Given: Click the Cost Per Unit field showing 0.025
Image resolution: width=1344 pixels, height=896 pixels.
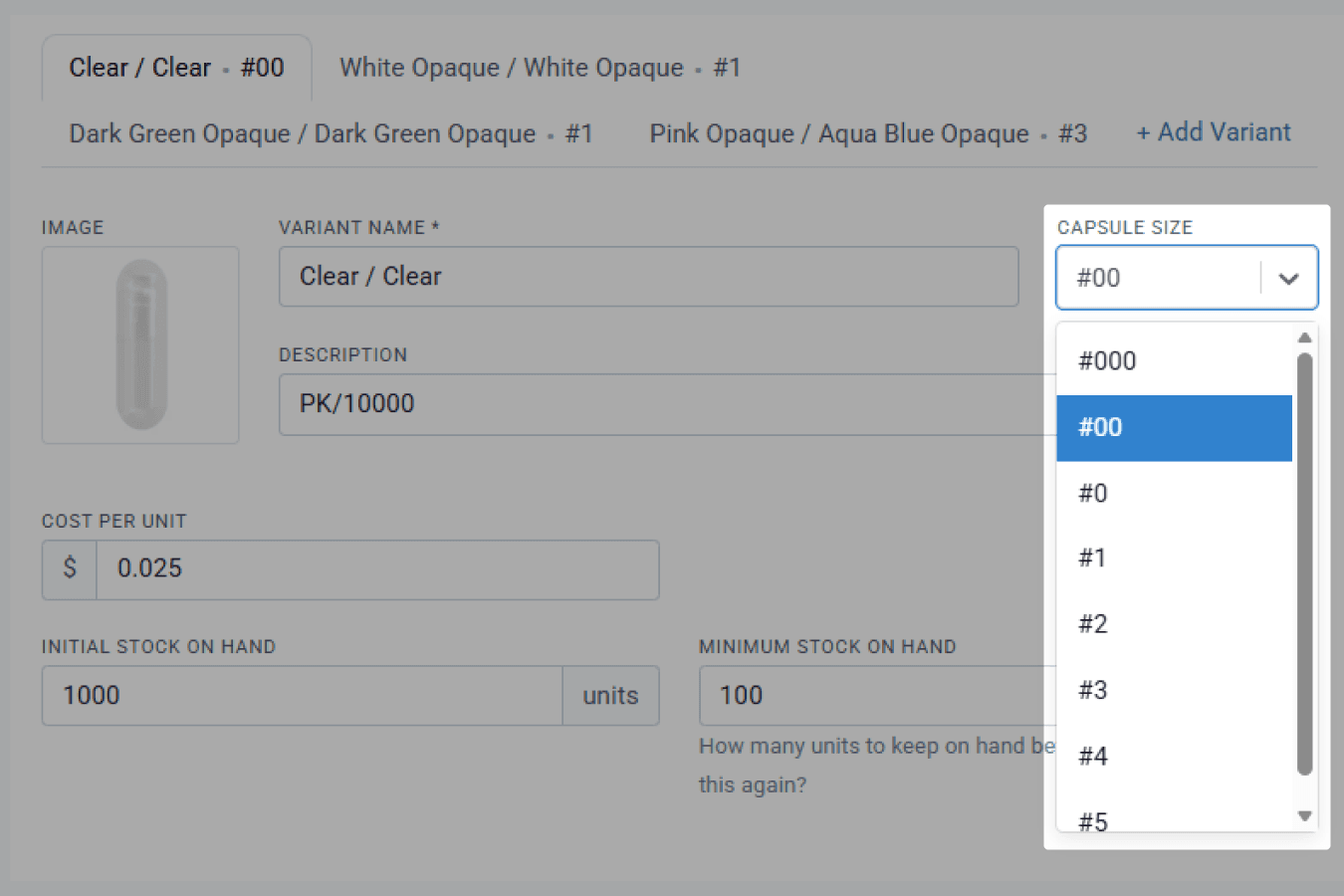Looking at the screenshot, I should pyautogui.click(x=377, y=569).
